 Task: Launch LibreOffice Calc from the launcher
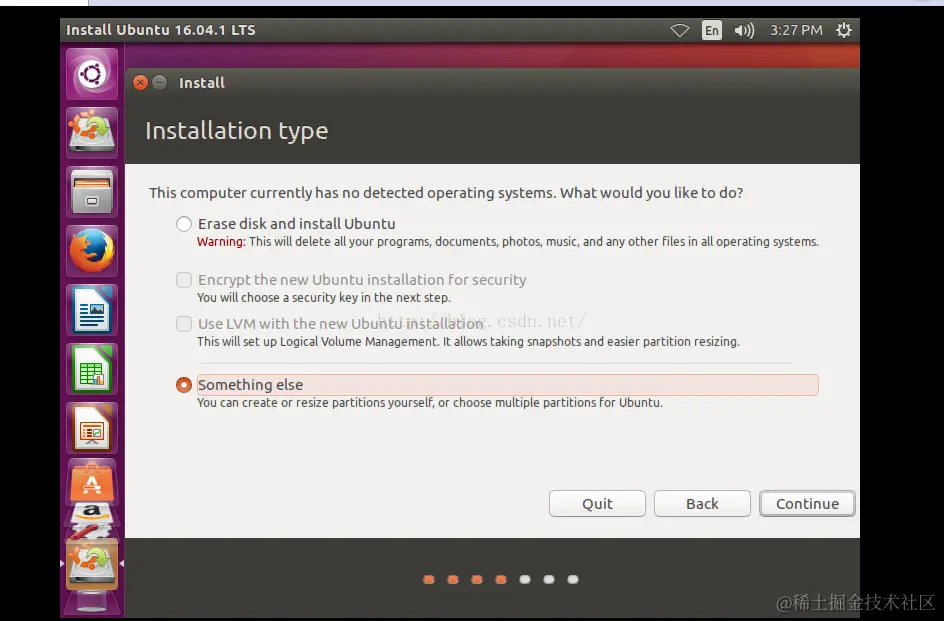point(91,369)
